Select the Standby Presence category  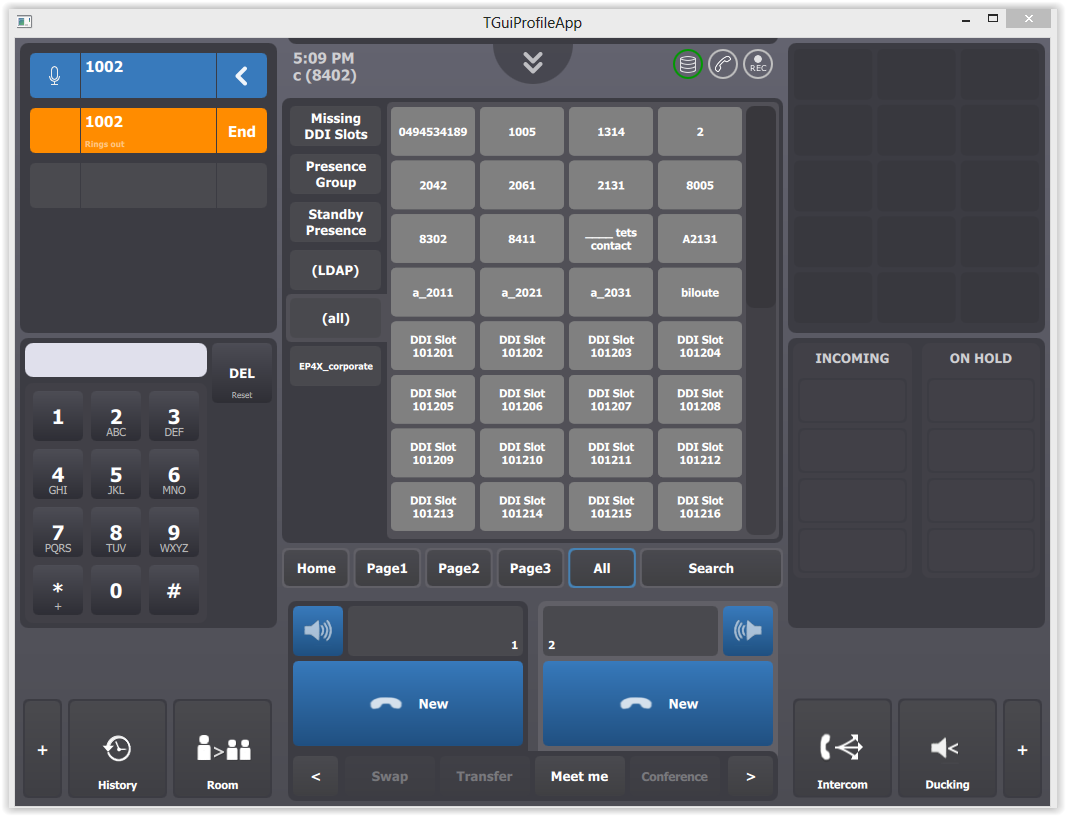(x=336, y=222)
